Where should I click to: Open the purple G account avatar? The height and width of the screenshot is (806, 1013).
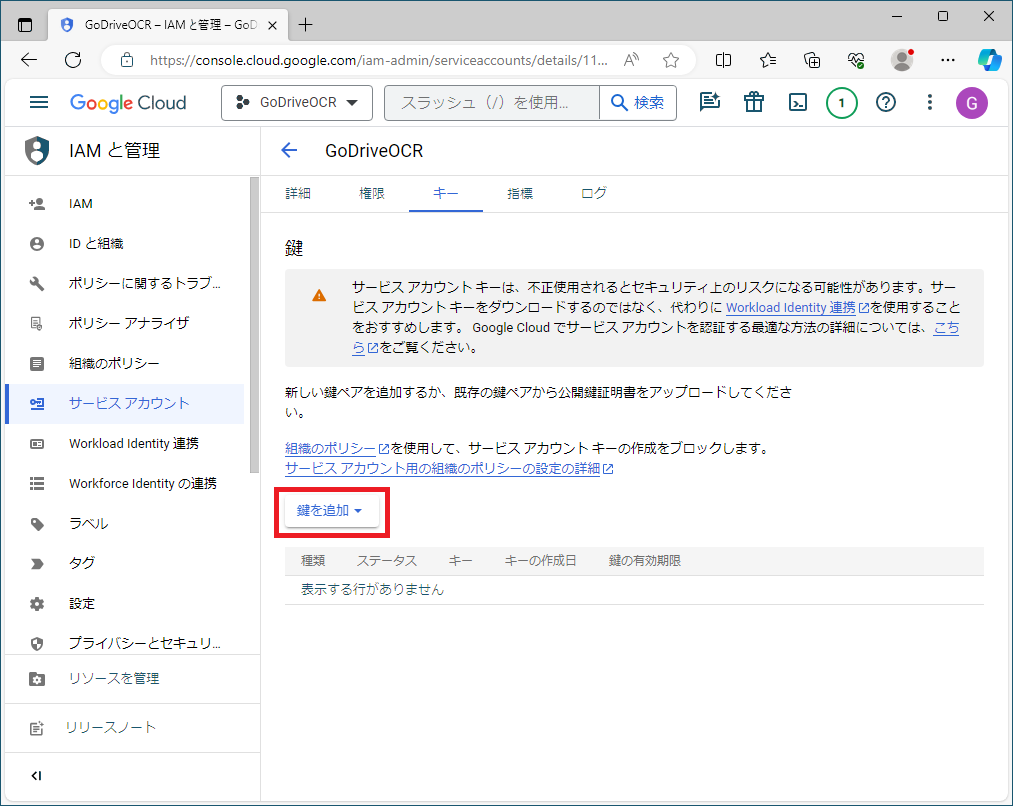coord(972,103)
